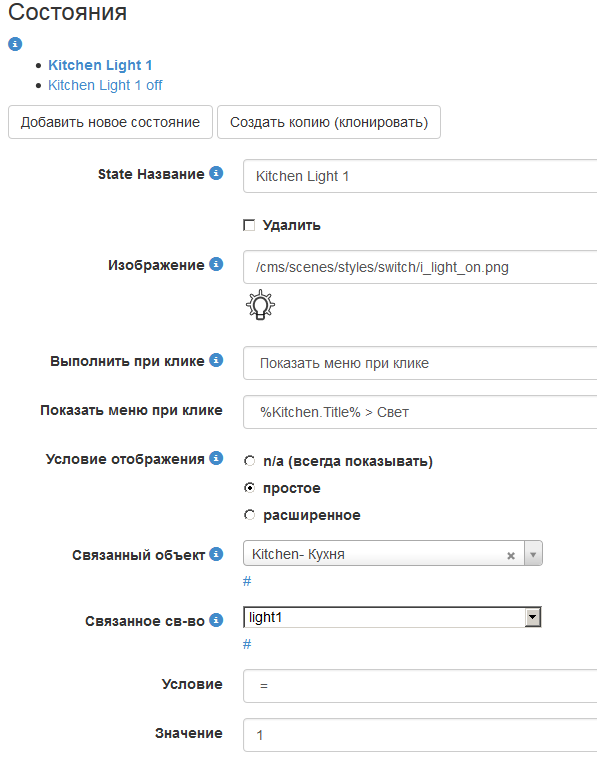
Task: Open the Связанный объект dropdown arrow
Action: tap(533, 554)
